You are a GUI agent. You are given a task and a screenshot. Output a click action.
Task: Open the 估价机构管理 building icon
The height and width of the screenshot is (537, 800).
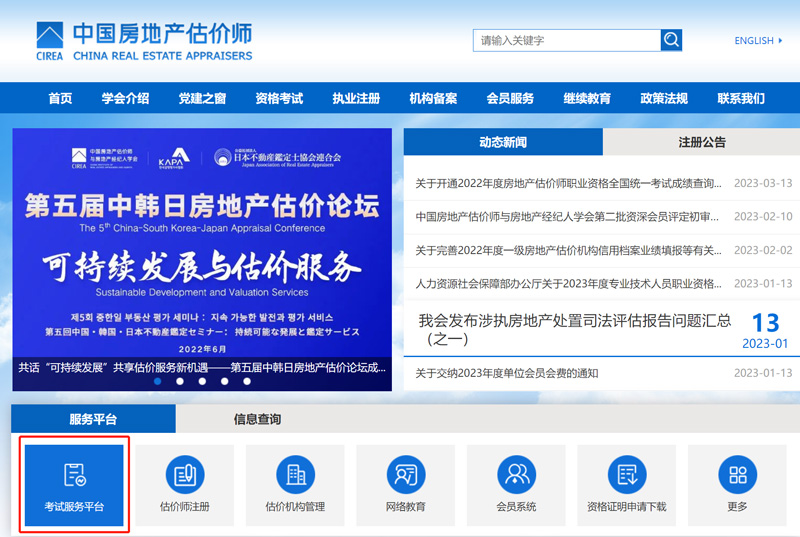point(295,475)
